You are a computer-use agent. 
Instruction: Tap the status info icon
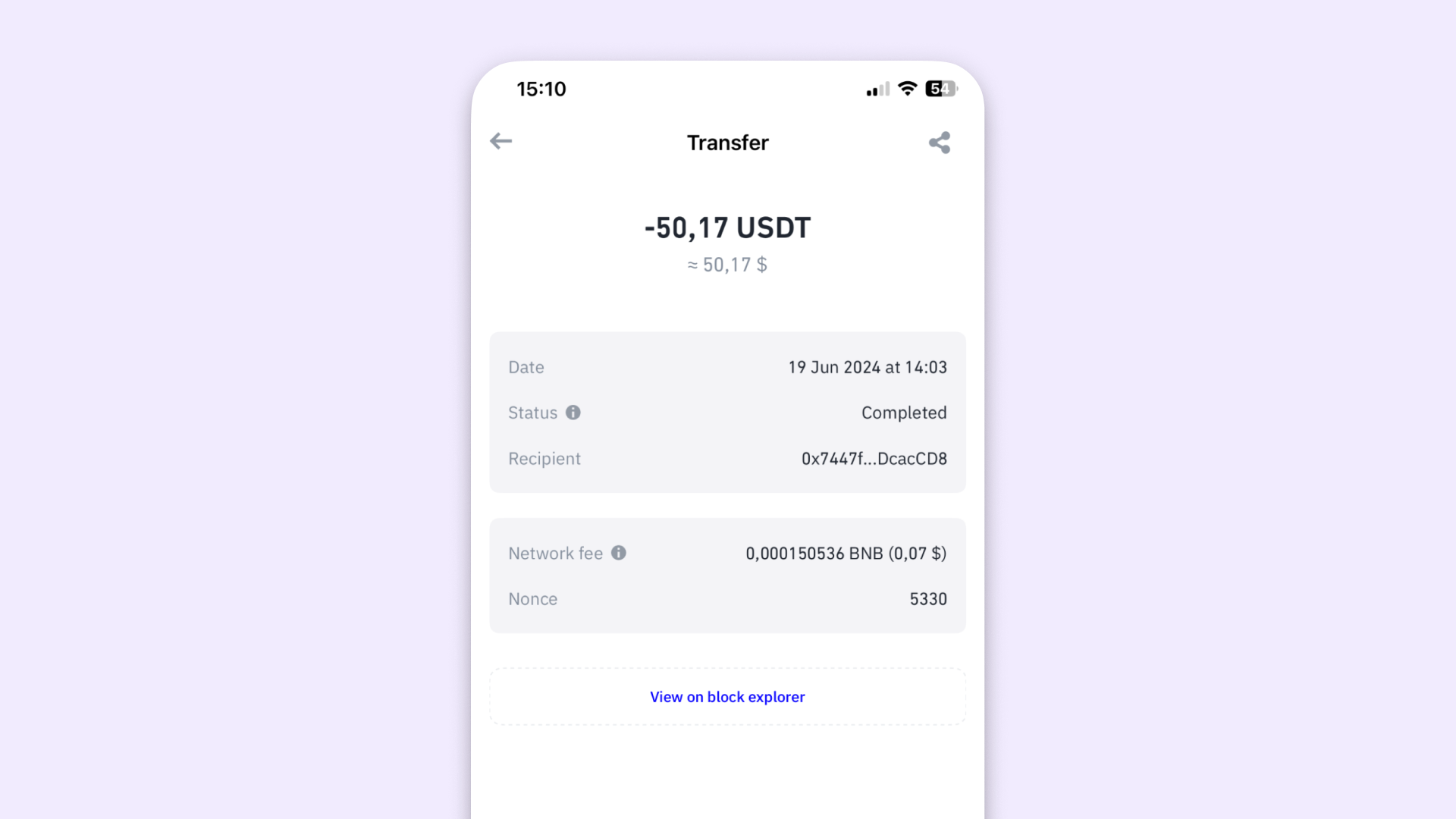click(x=573, y=412)
